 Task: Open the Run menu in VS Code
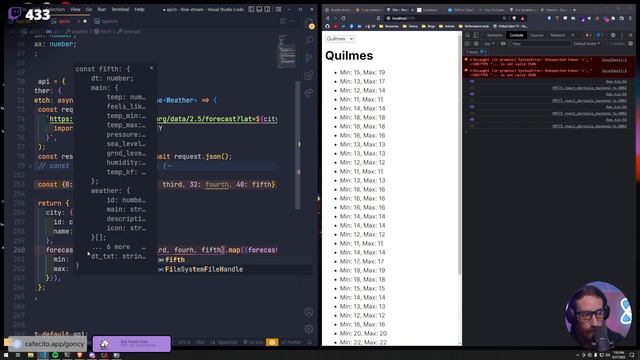point(102,9)
